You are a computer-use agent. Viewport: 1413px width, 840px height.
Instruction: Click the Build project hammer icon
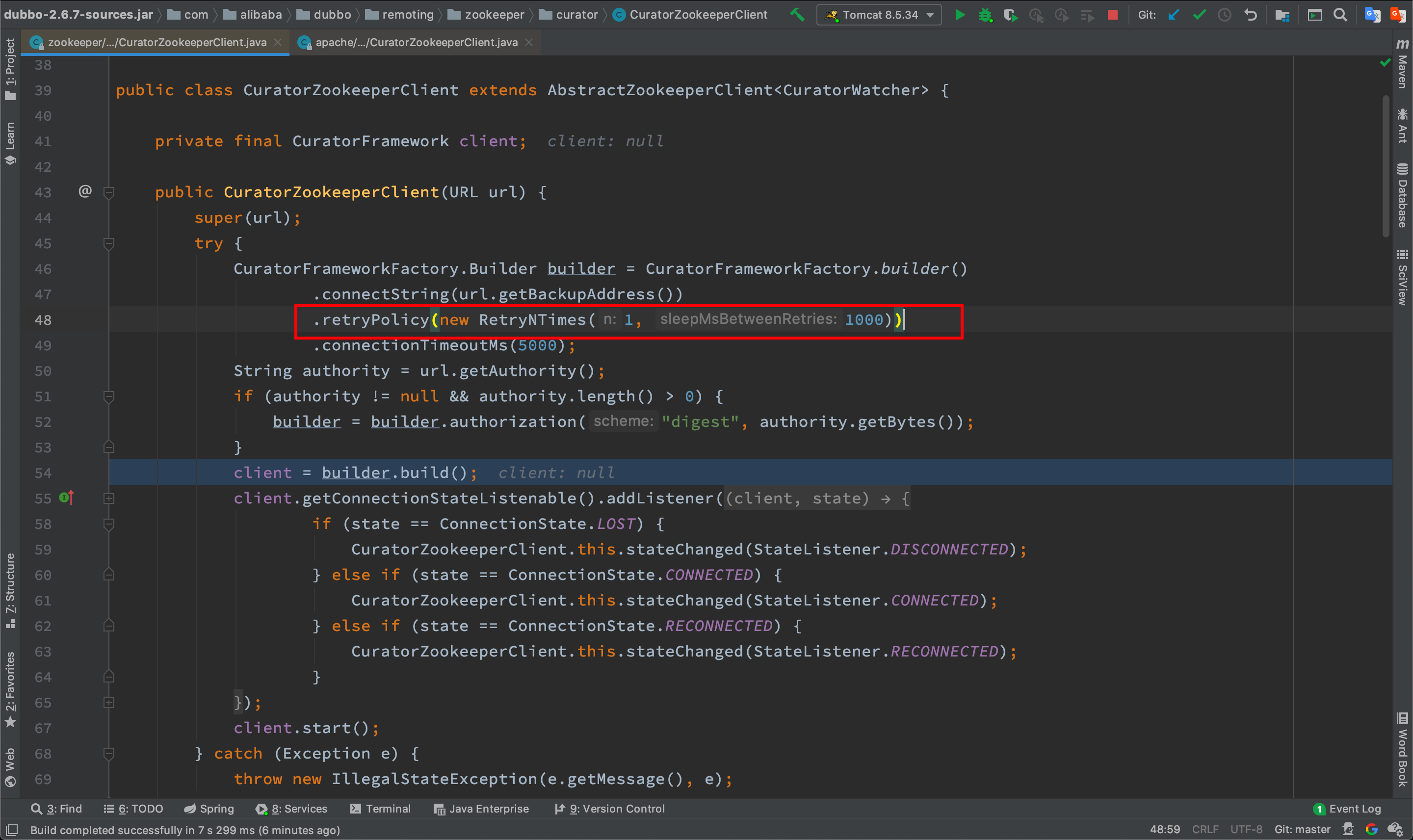[x=797, y=15]
